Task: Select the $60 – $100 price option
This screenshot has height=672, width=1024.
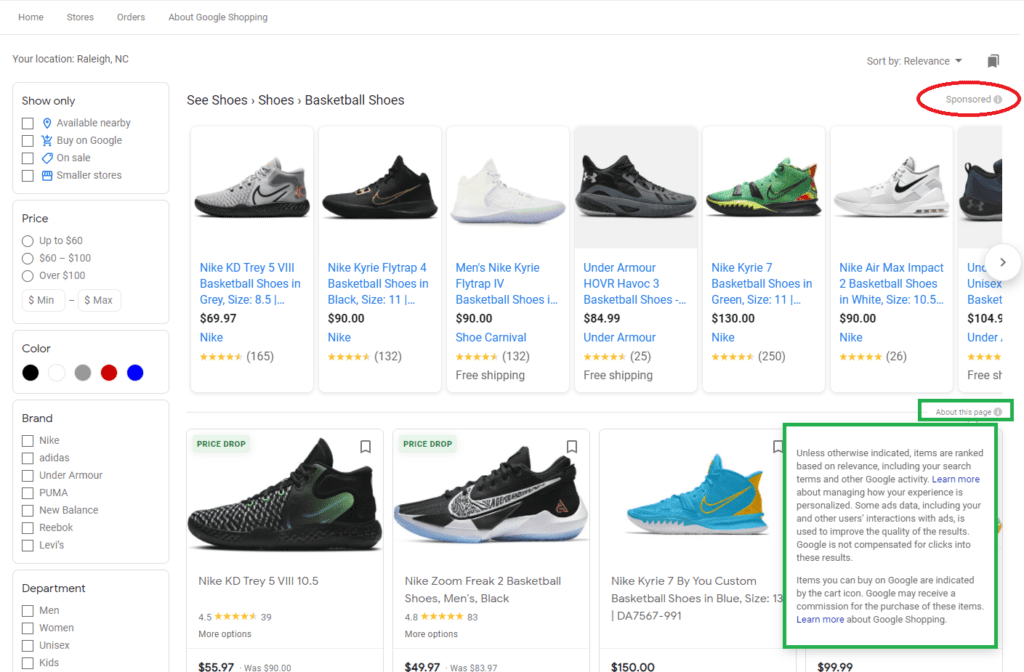Action: (x=27, y=259)
